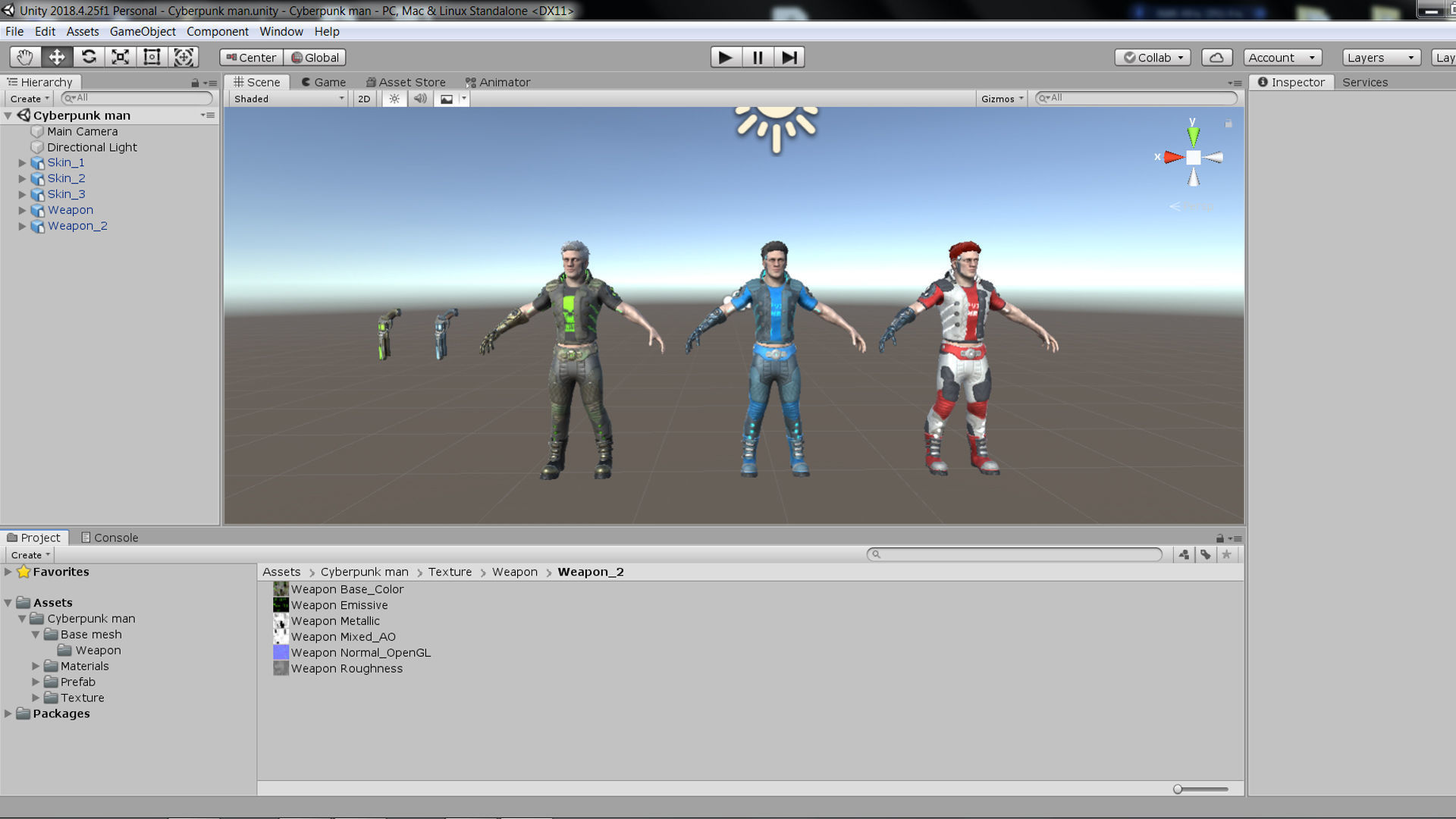Switch to the Animator tab
Image resolution: width=1456 pixels, height=819 pixels.
[x=497, y=82]
